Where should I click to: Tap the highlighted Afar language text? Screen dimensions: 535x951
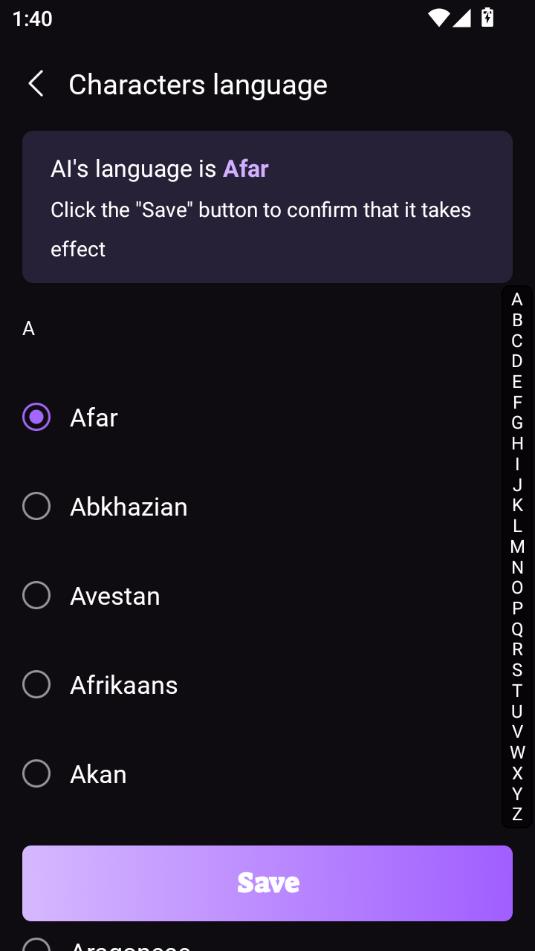[x=246, y=169]
